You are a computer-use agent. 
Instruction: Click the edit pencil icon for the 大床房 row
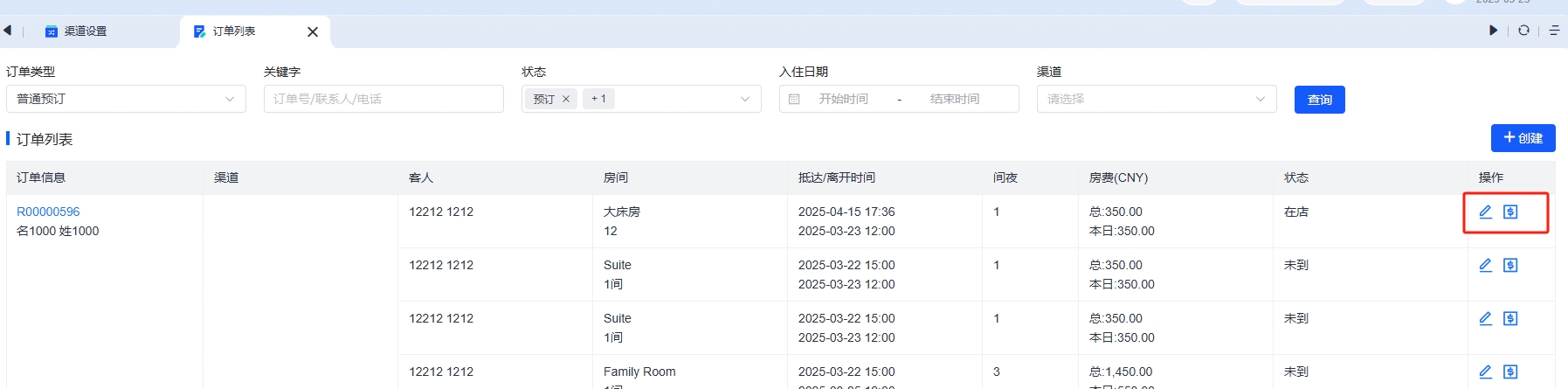click(x=1485, y=212)
